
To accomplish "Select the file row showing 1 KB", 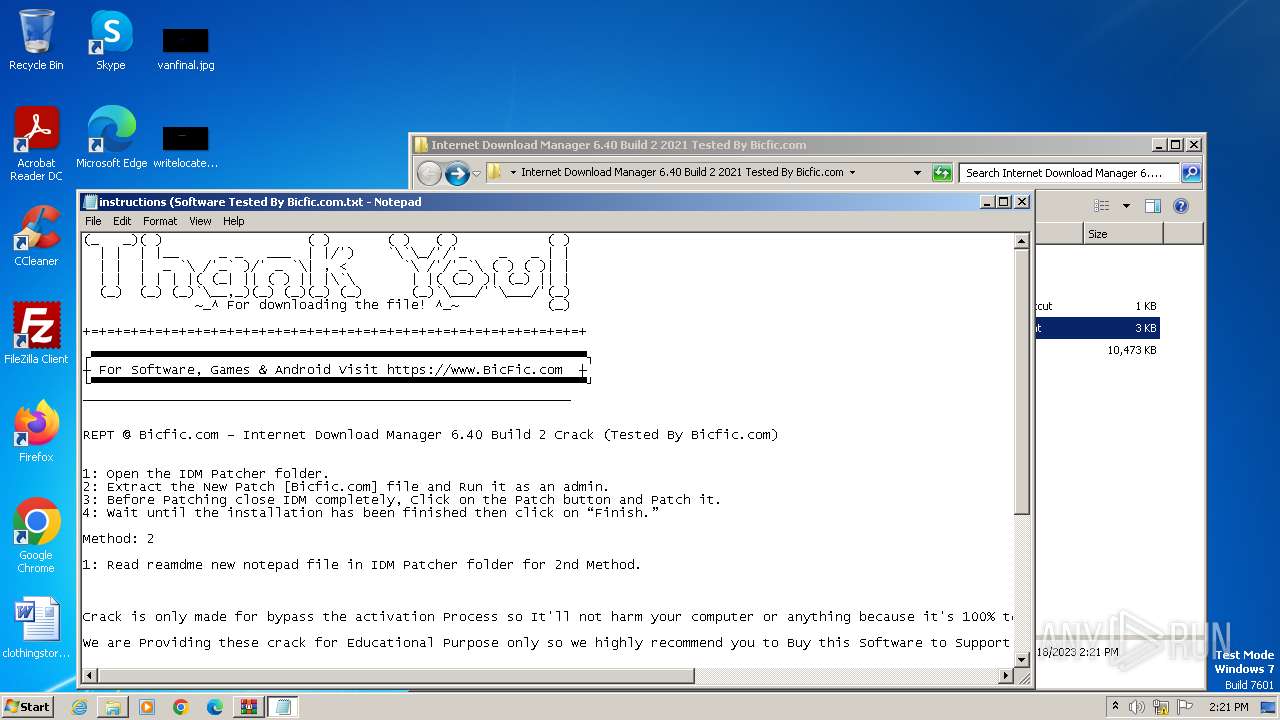I will 1097,306.
